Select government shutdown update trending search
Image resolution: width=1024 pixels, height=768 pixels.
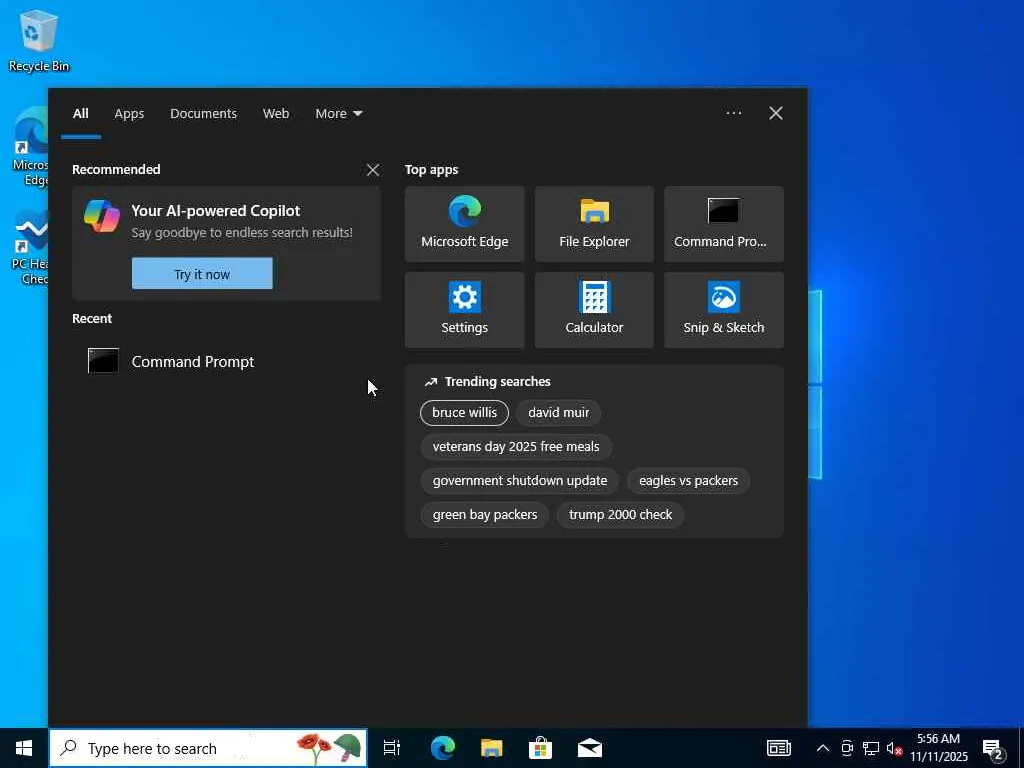(519, 481)
